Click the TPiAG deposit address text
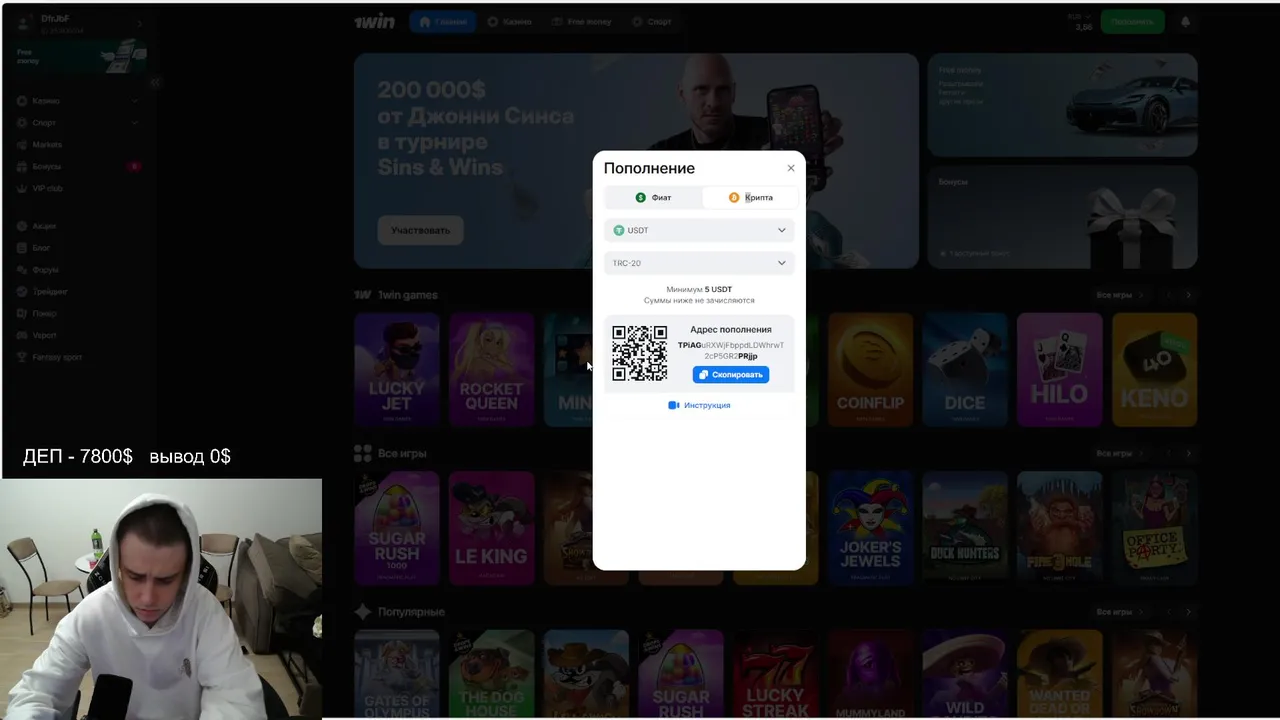 coord(731,350)
